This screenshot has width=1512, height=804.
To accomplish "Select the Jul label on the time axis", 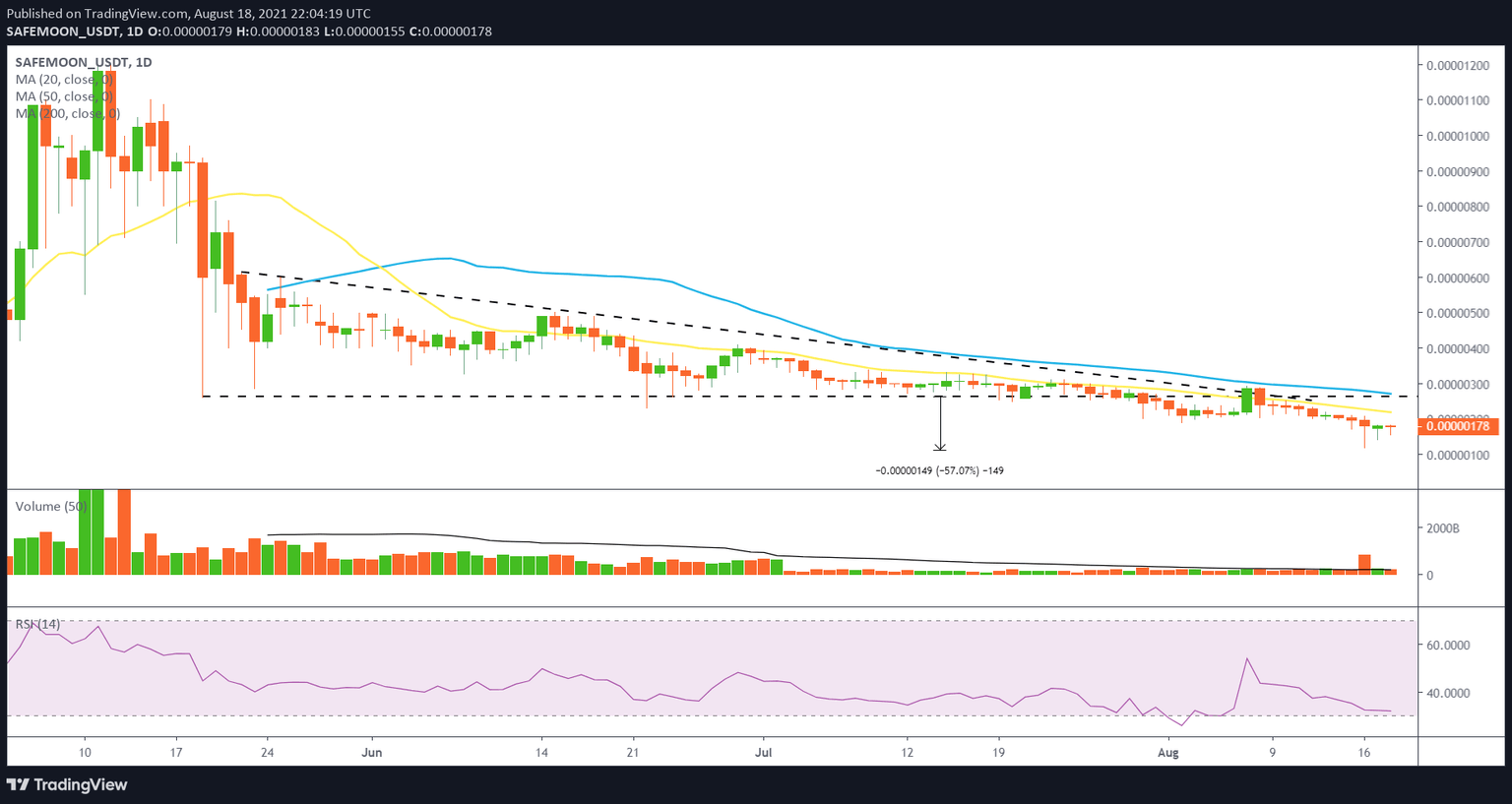I will coord(765,752).
